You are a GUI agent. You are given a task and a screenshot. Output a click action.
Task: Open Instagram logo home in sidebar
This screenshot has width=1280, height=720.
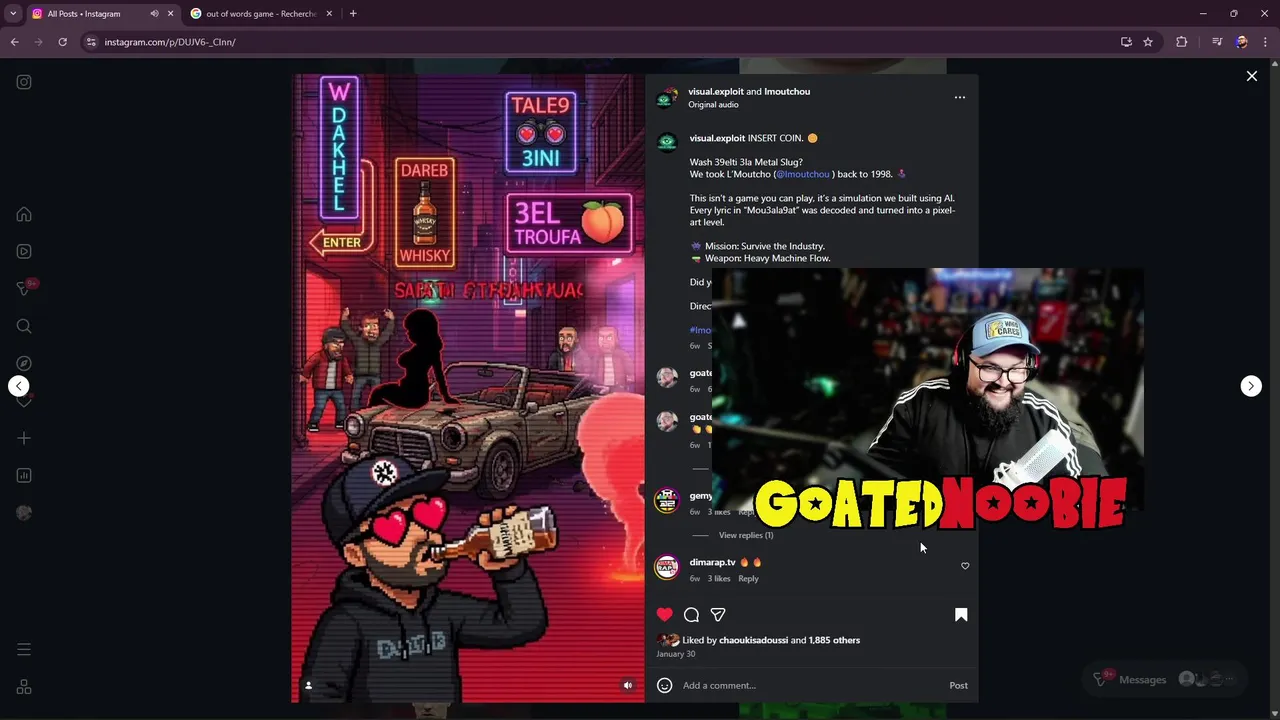coord(24,82)
